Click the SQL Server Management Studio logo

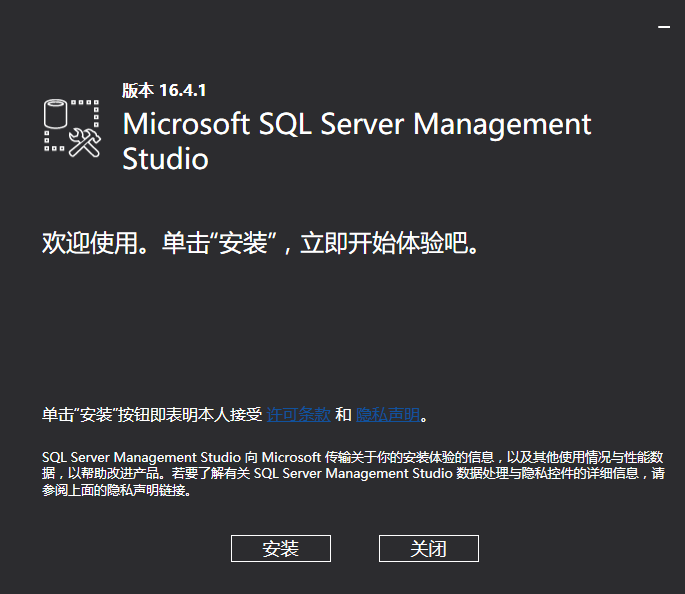coord(73,129)
